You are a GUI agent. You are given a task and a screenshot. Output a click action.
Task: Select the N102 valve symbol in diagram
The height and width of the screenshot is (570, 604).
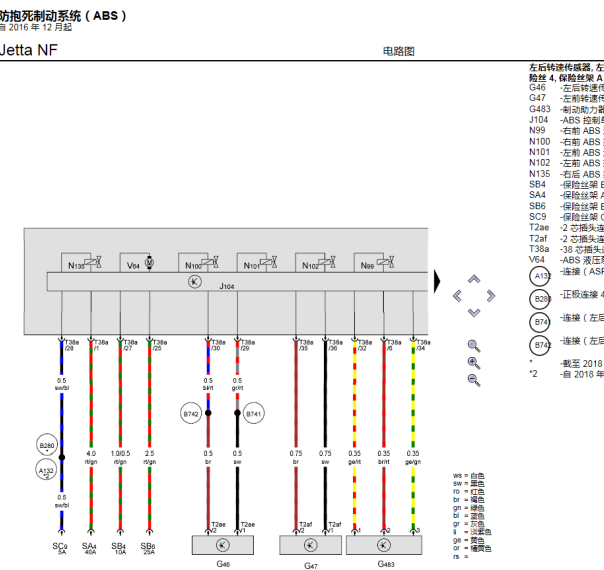click(327, 262)
